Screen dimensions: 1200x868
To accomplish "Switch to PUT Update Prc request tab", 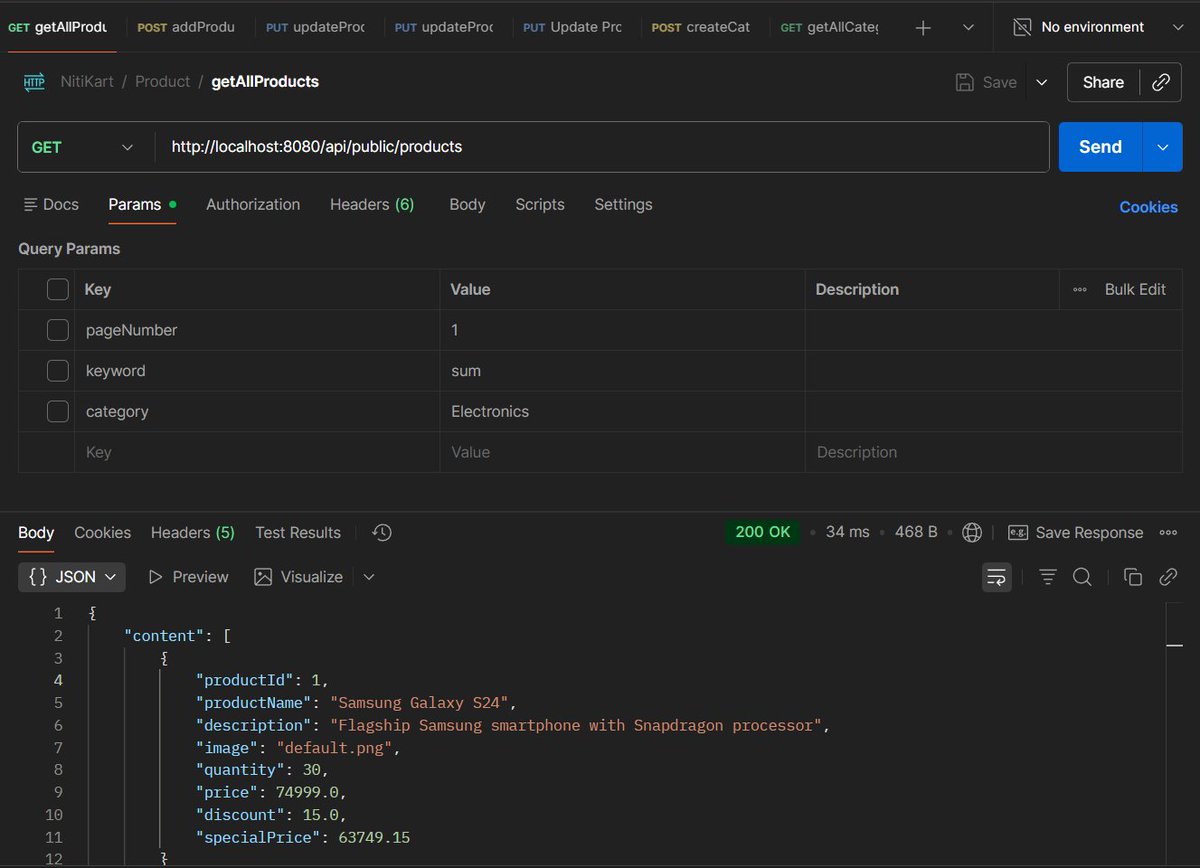I will pyautogui.click(x=573, y=27).
